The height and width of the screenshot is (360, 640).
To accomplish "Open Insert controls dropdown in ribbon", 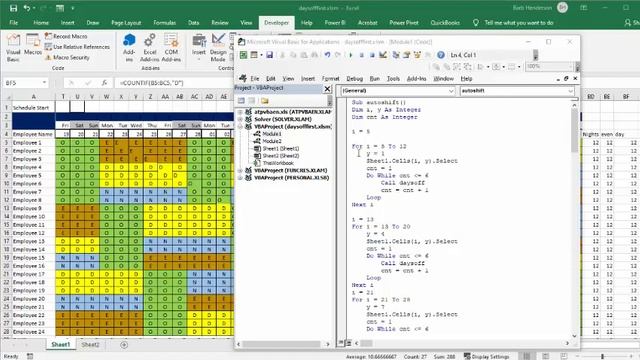I will 199,47.
